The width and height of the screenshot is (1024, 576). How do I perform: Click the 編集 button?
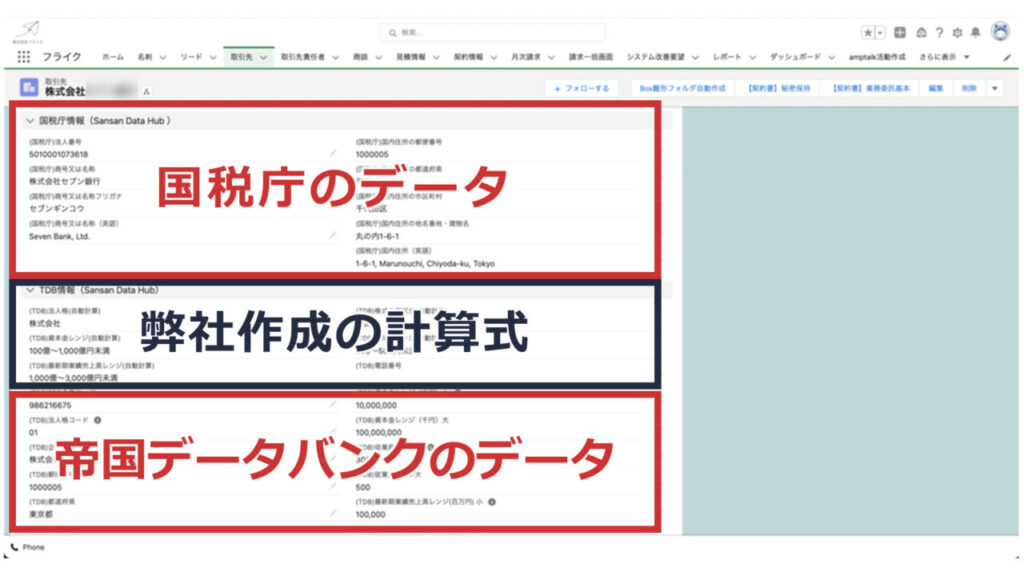[936, 88]
